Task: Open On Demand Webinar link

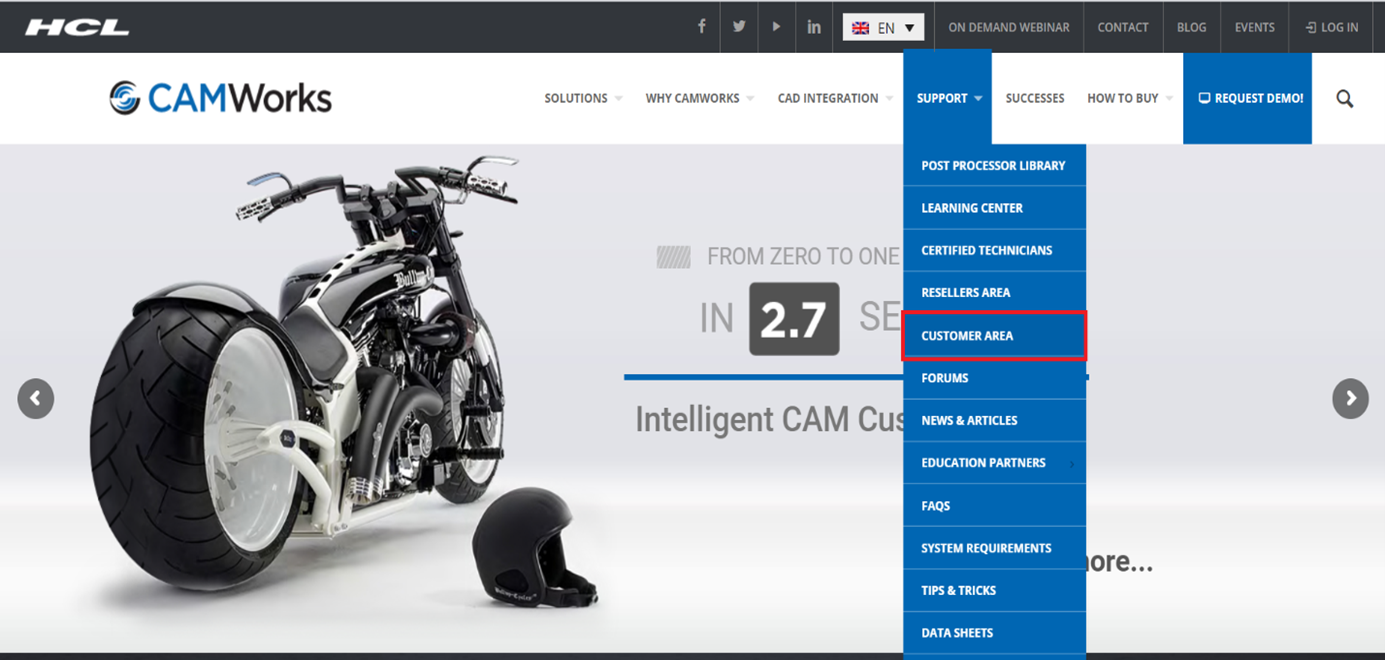Action: [1009, 27]
